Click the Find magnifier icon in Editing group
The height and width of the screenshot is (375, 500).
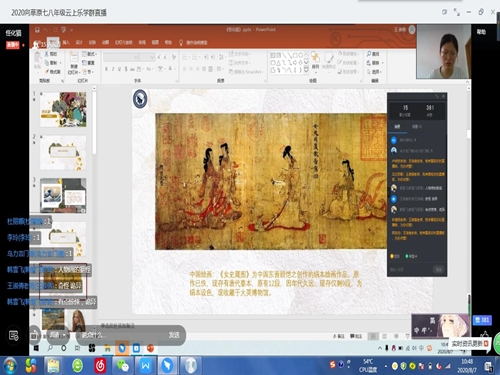point(369,54)
